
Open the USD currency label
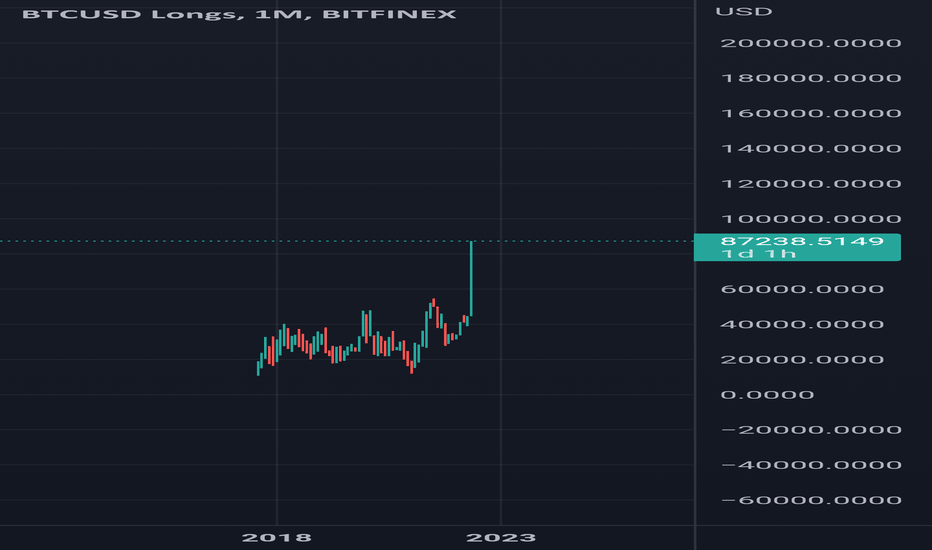744,12
